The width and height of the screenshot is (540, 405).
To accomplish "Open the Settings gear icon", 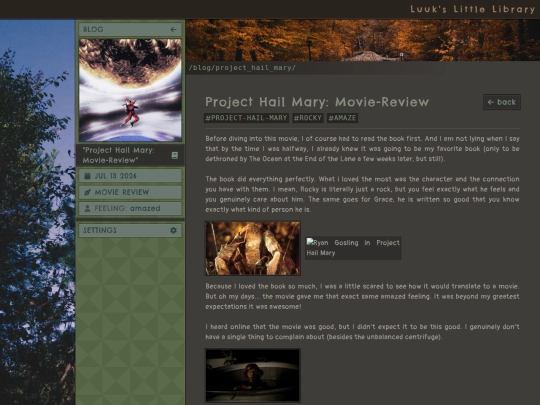I will 173,230.
